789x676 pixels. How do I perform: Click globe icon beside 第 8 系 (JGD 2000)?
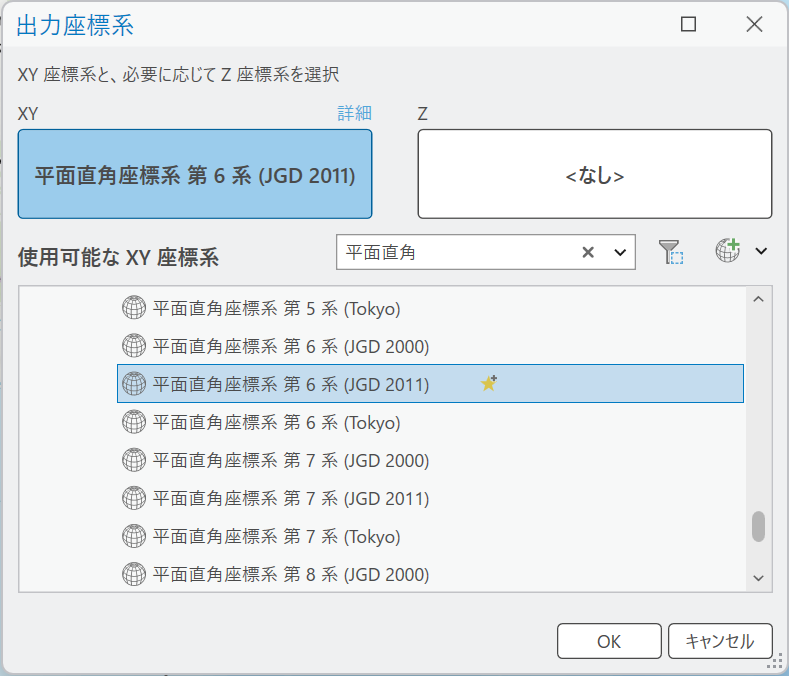133,574
